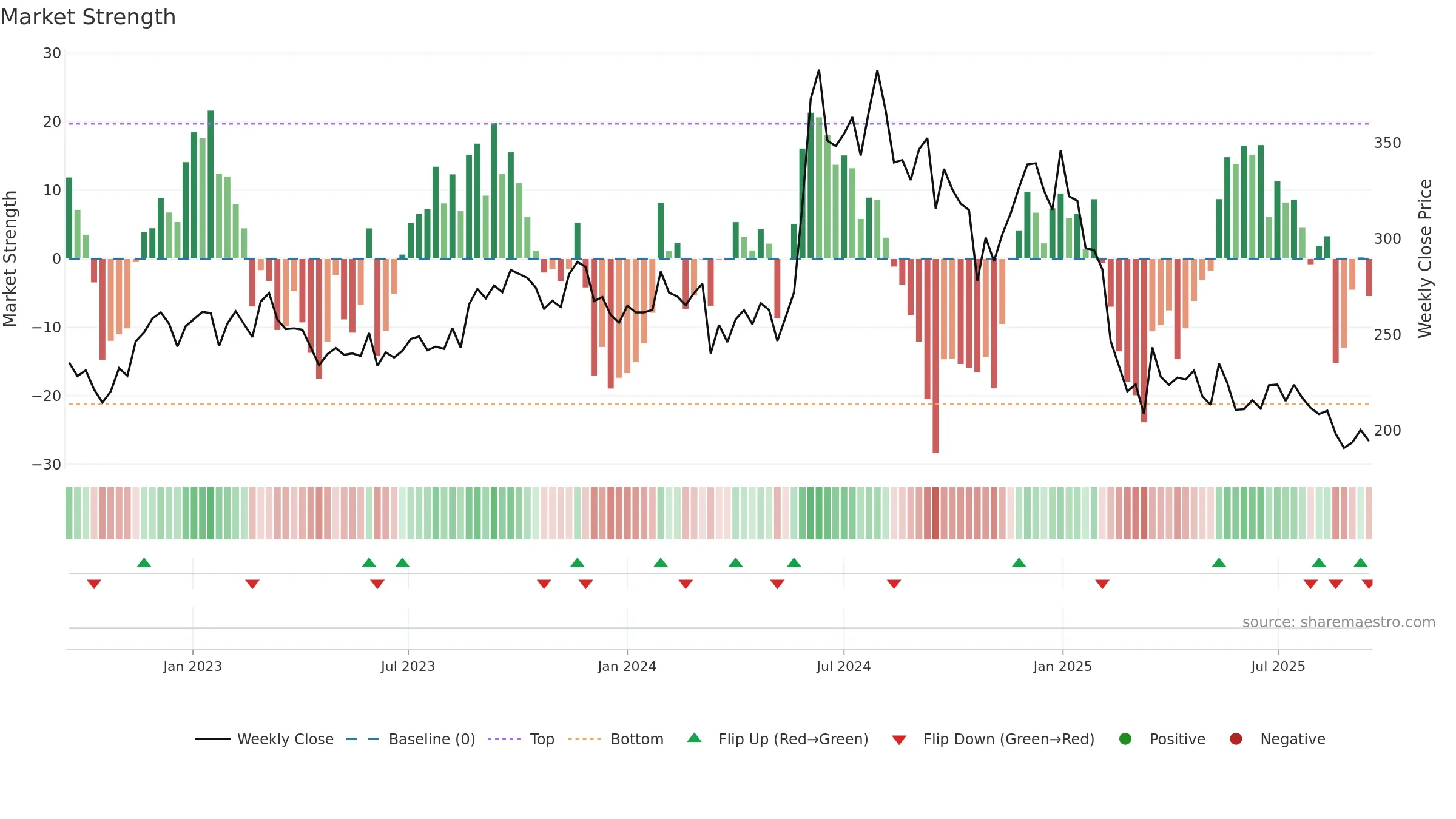
Task: Click the Jul 2025 x-axis label
Action: [1278, 666]
